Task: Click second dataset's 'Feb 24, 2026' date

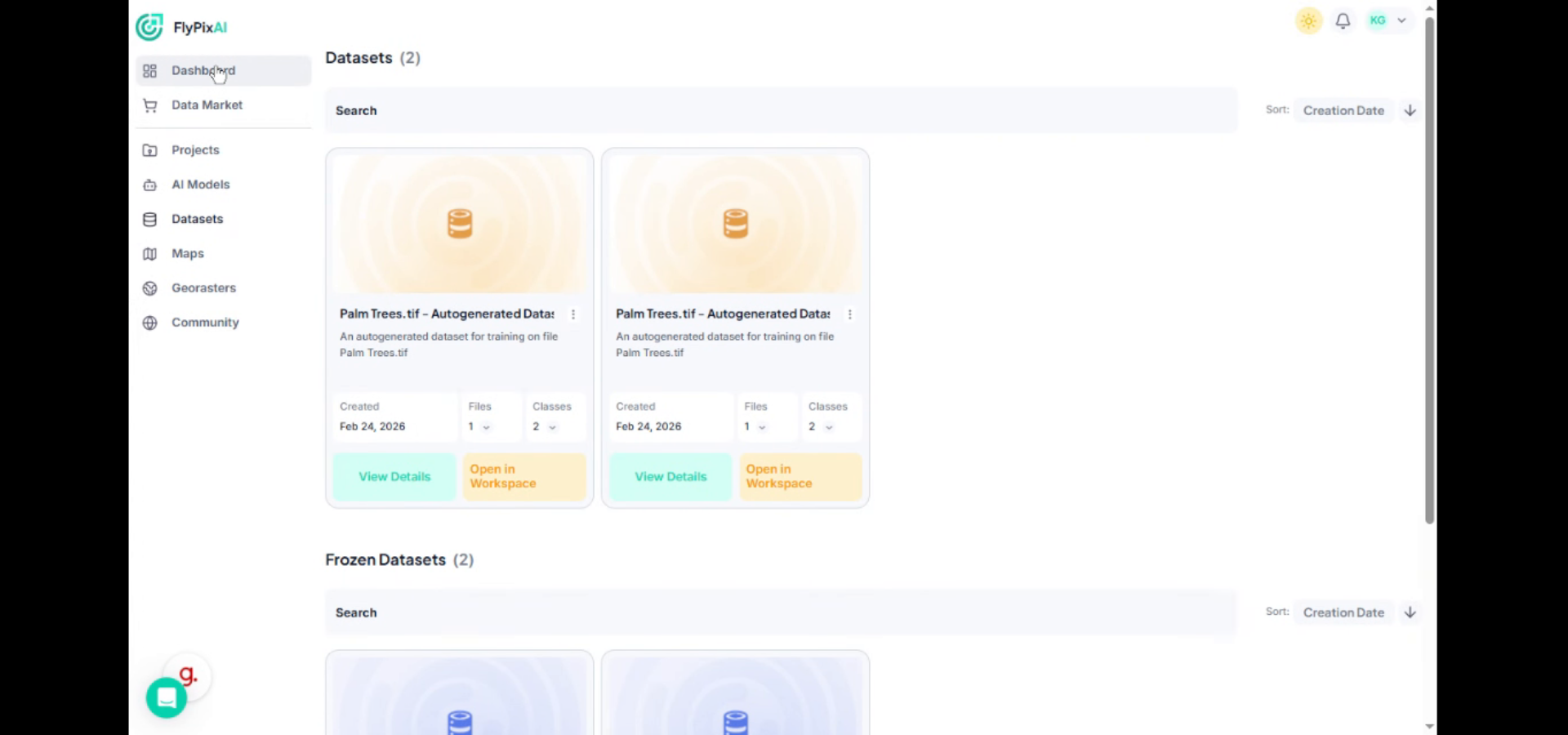Action: 648,426
